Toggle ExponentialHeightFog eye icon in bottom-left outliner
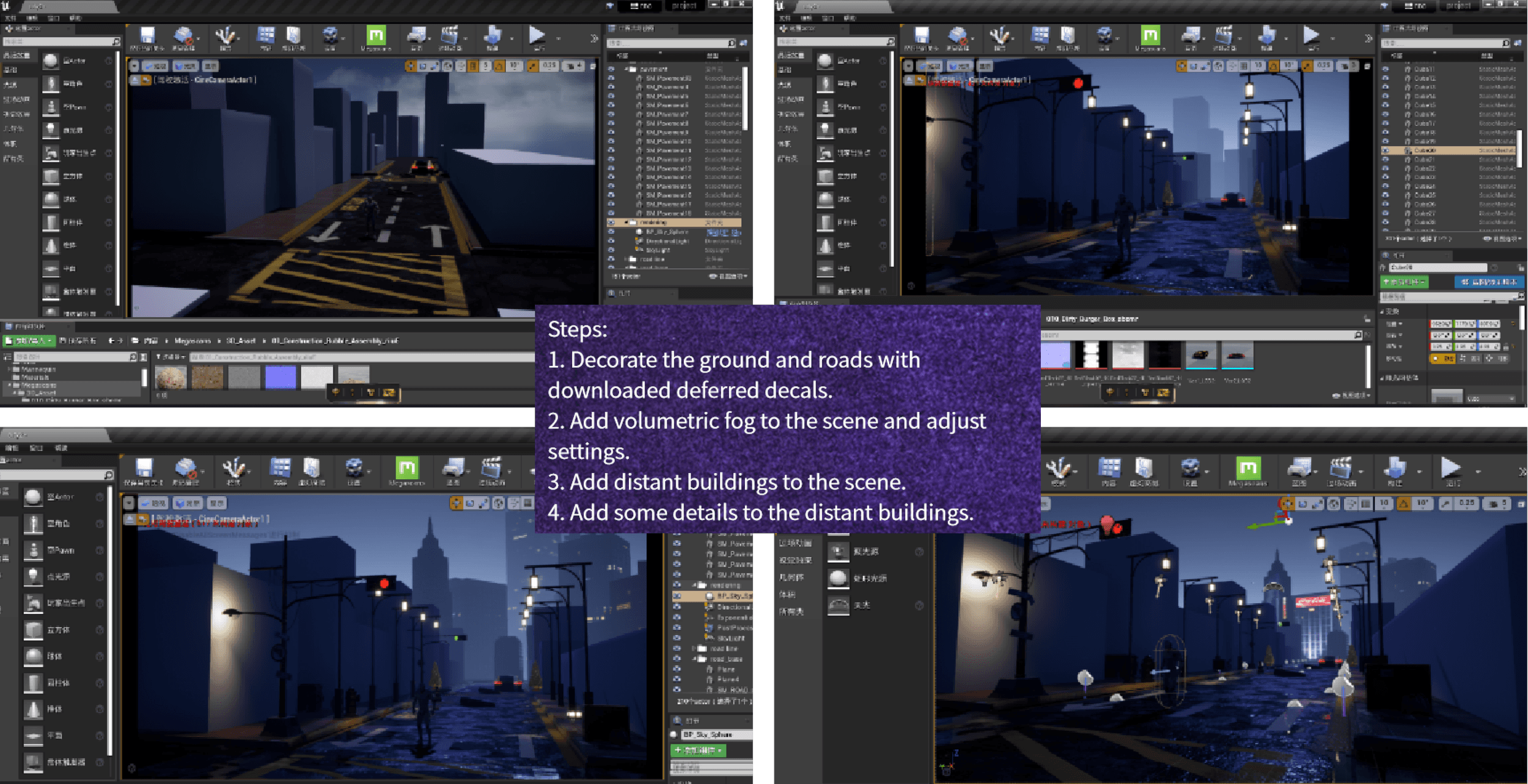 point(677,617)
